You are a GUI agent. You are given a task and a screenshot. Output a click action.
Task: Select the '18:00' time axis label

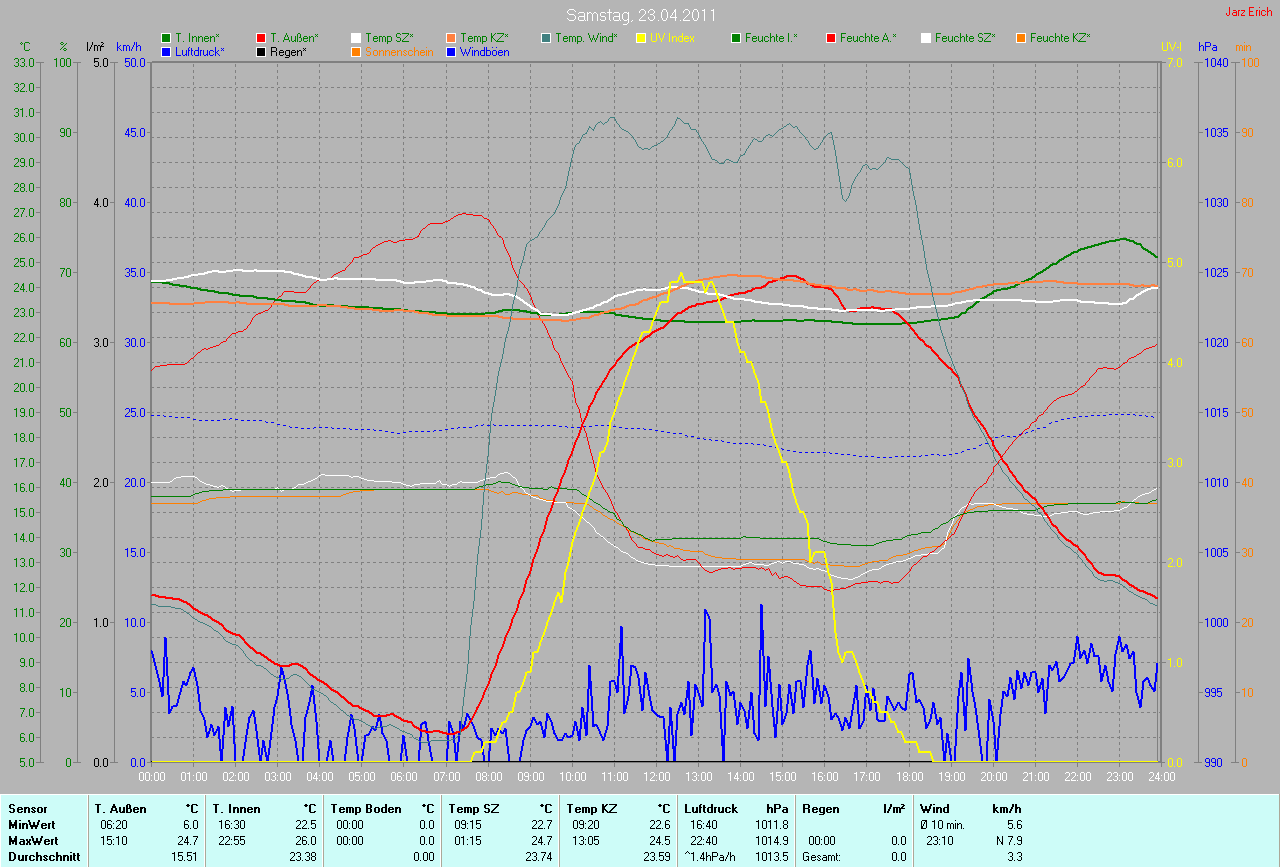tap(909, 776)
